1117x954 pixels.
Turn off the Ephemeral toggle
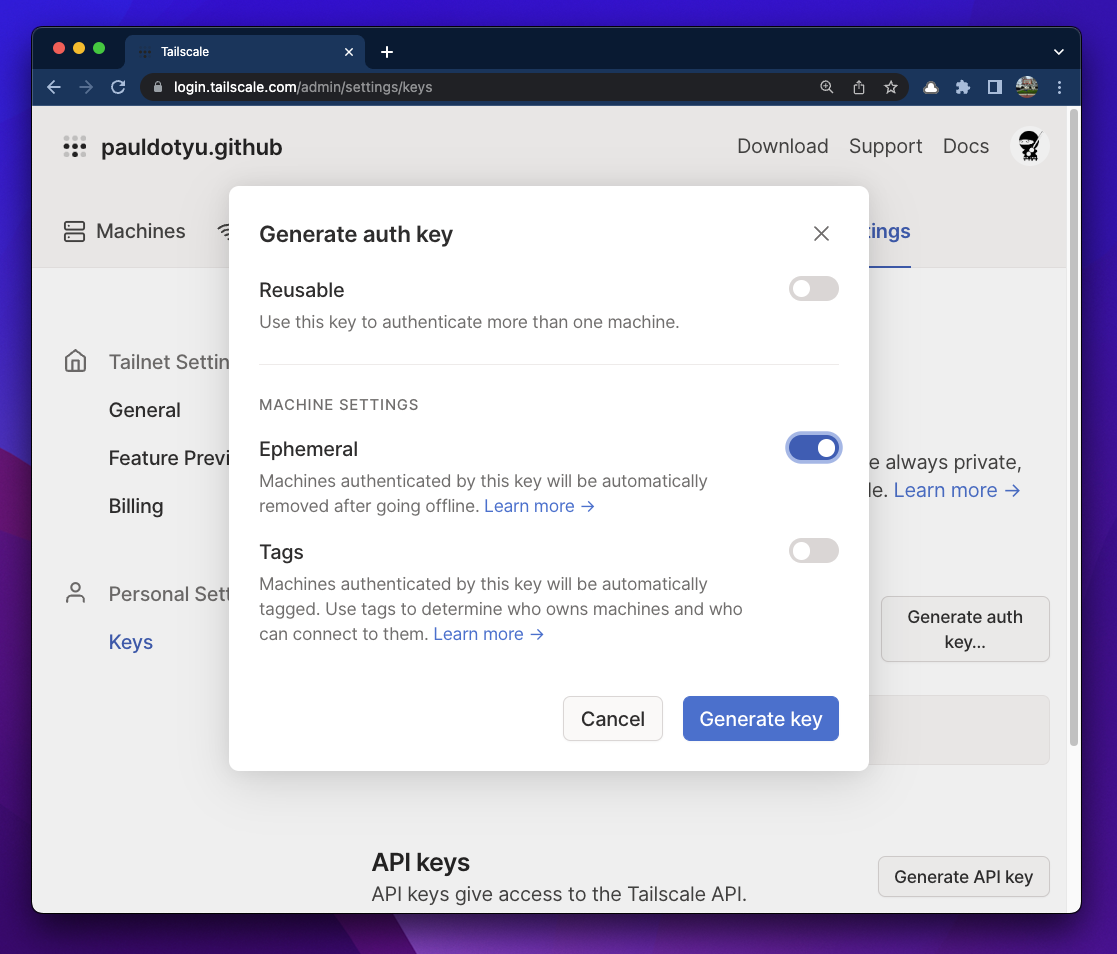click(813, 448)
